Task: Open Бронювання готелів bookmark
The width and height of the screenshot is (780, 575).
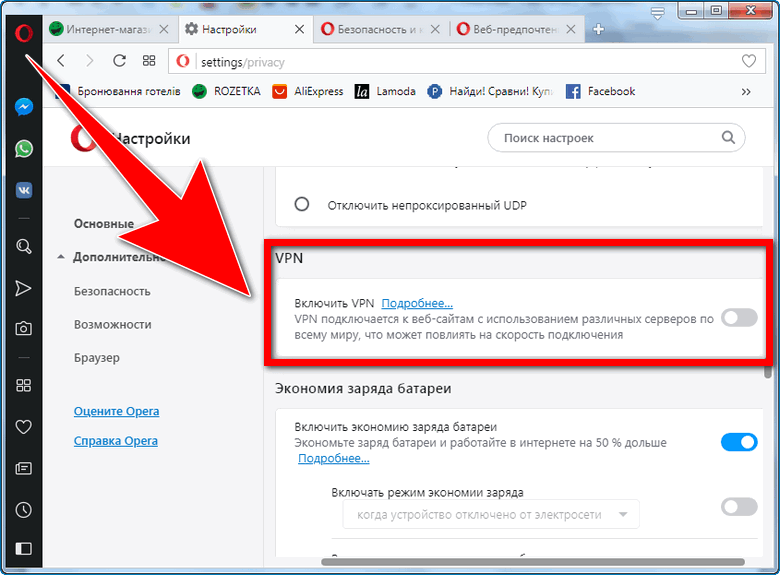Action: click(x=117, y=91)
